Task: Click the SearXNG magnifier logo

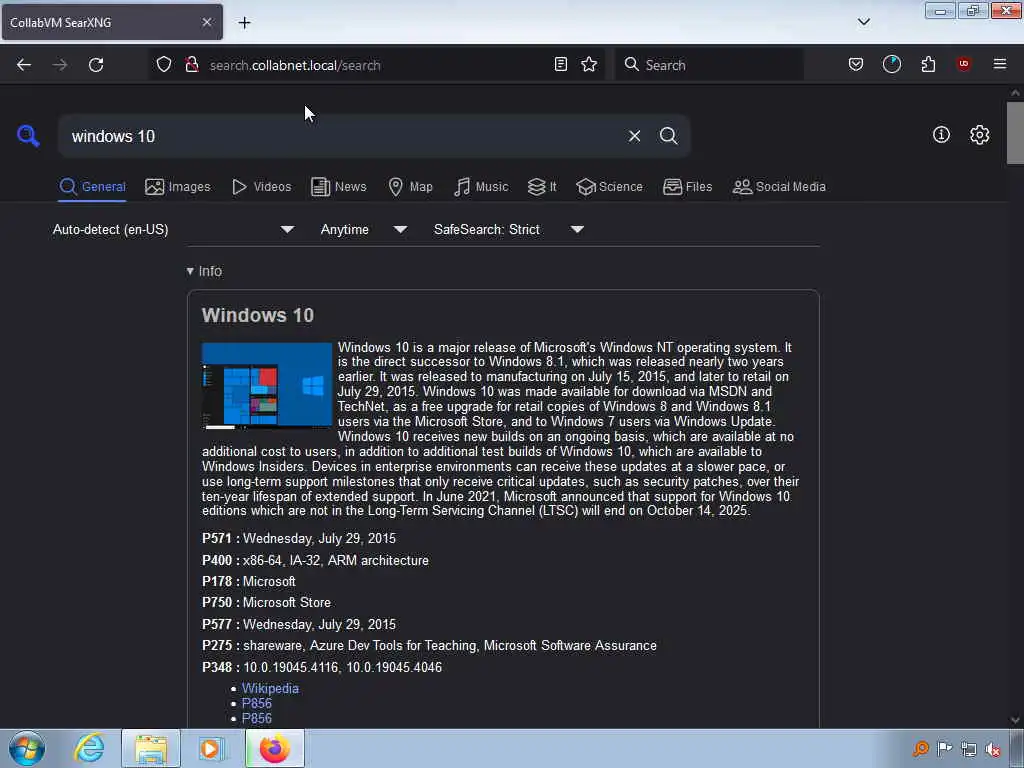Action: [x=28, y=136]
